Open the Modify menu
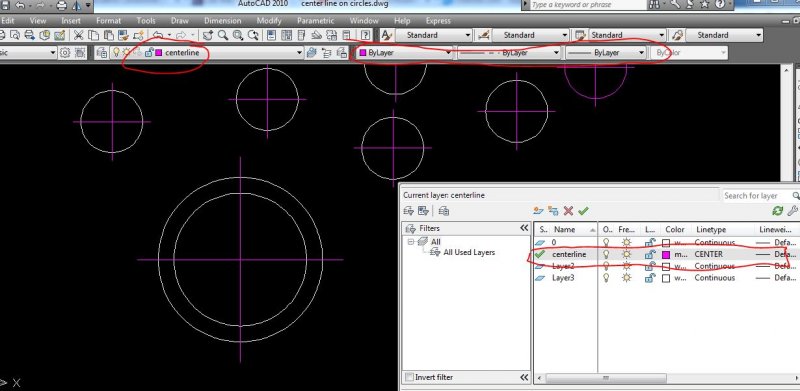800x391 pixels. (x=269, y=21)
